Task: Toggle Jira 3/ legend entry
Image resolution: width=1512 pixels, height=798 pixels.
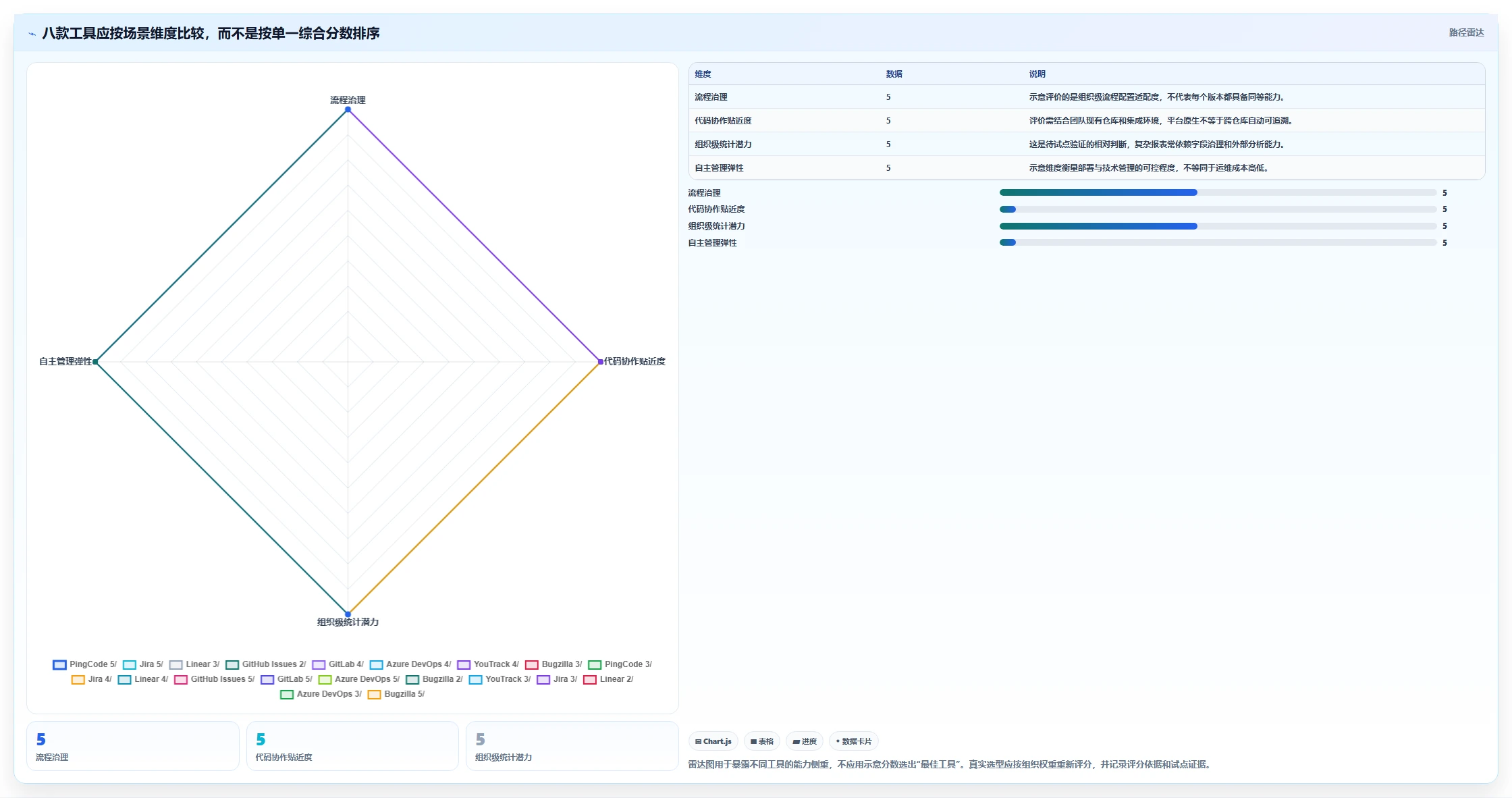Action: (x=558, y=679)
